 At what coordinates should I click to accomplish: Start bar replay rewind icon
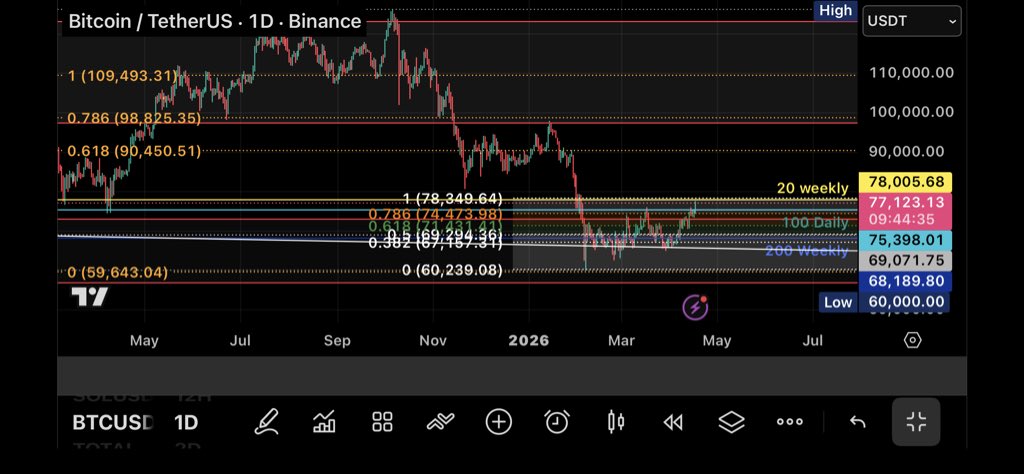pyautogui.click(x=673, y=422)
